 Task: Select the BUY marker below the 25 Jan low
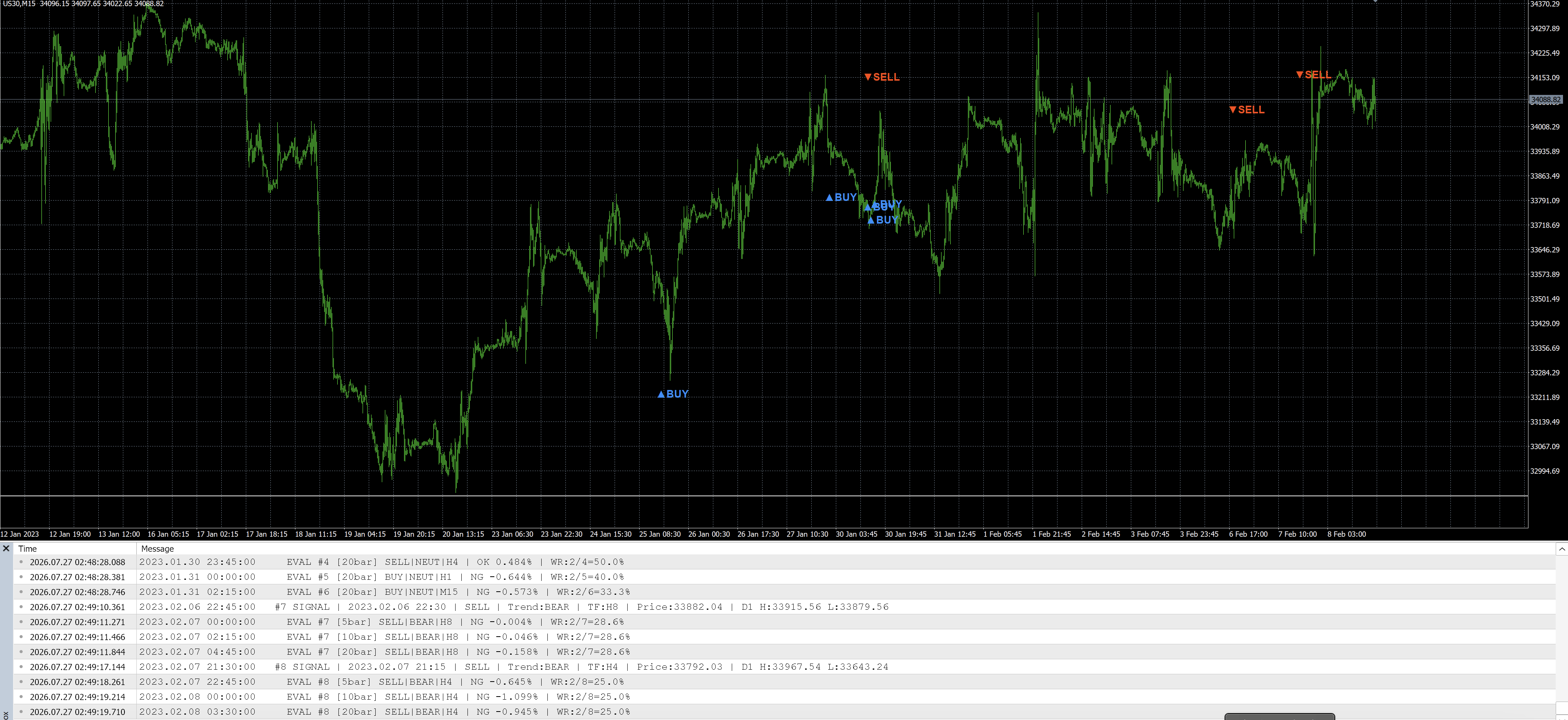click(x=673, y=394)
